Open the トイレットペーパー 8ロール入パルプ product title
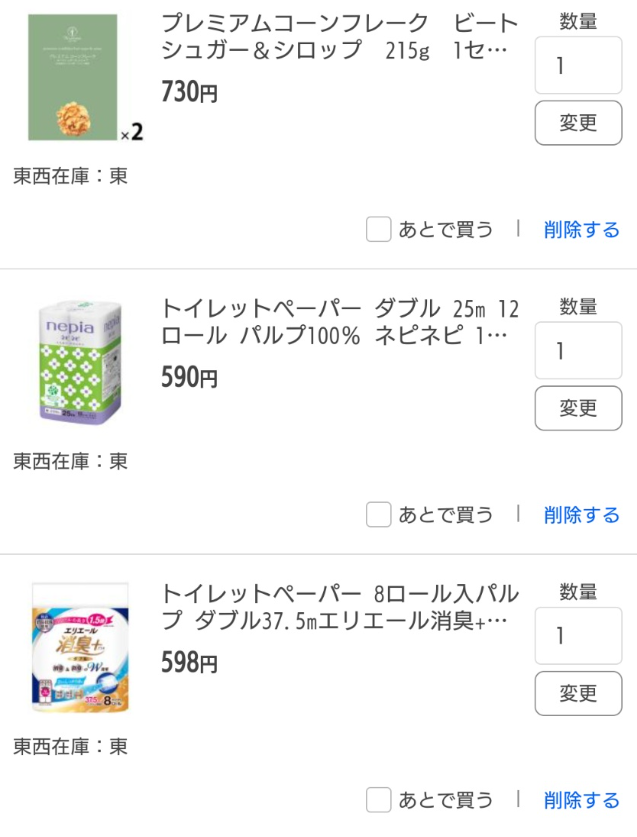 click(x=340, y=607)
